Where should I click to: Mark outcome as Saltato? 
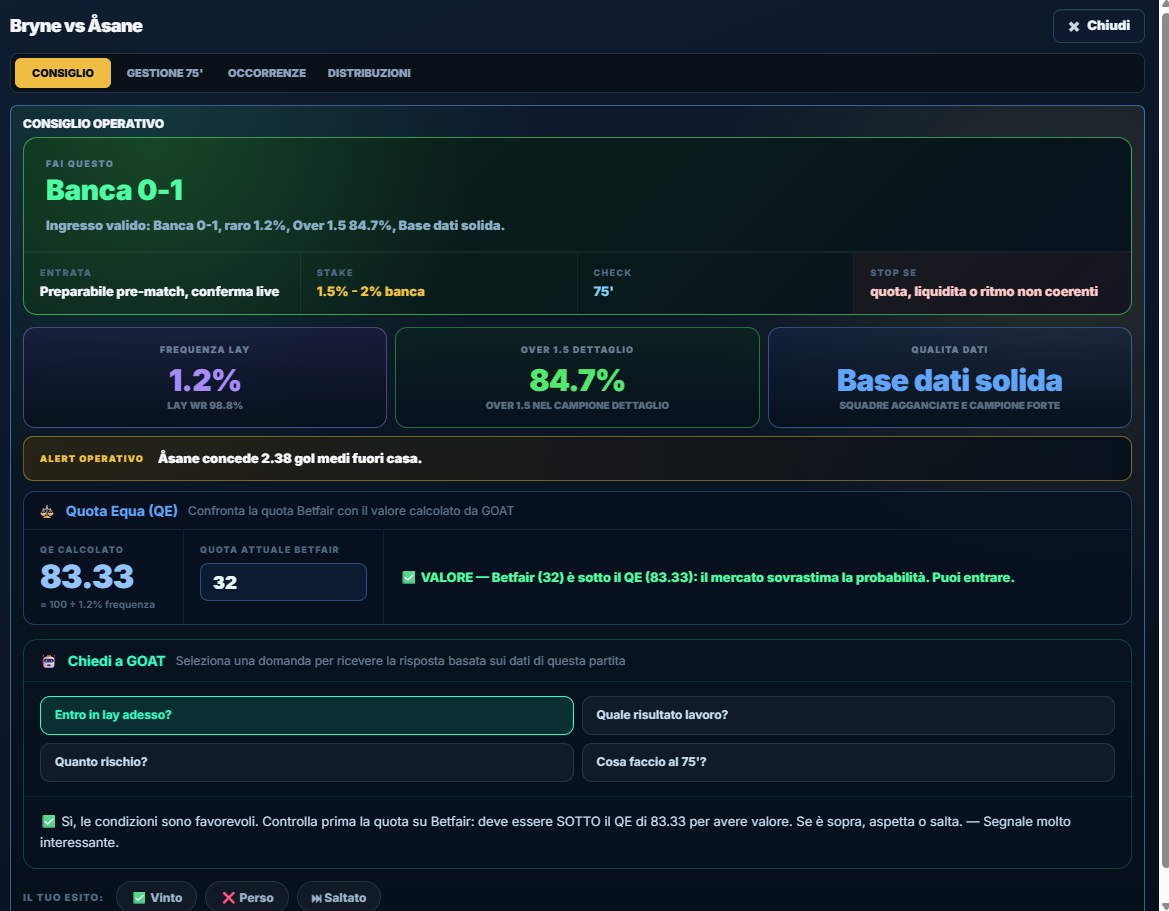[338, 898]
